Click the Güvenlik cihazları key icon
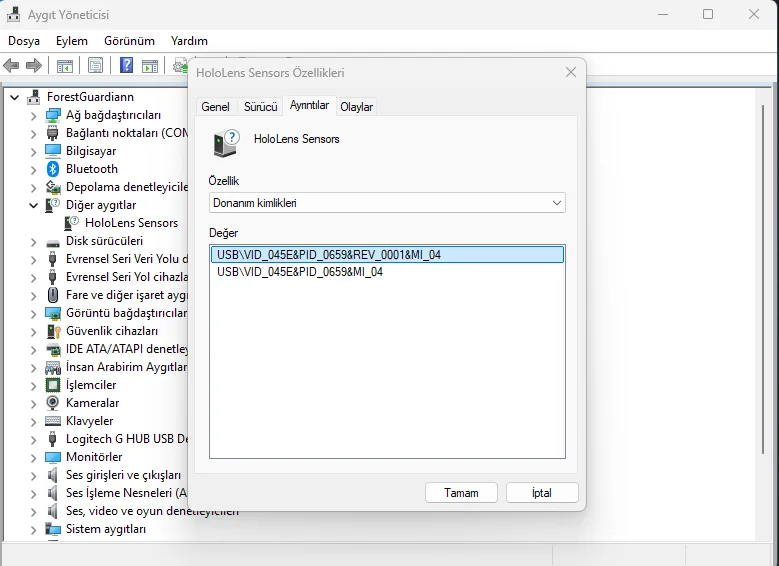The width and height of the screenshot is (779, 566). pos(53,331)
